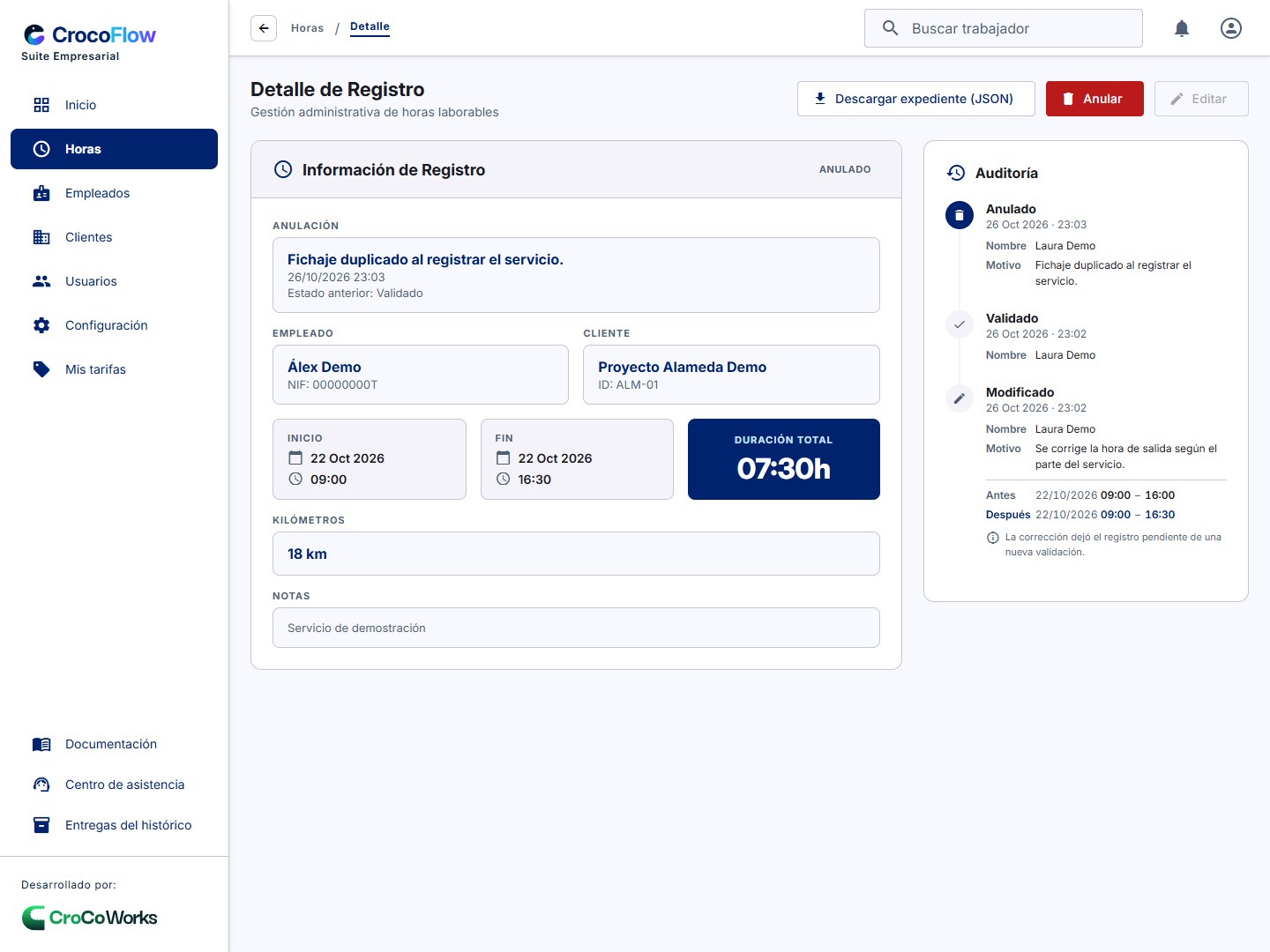This screenshot has height=952, width=1270.
Task: Open Configuración from the sidebar
Action: 114,325
